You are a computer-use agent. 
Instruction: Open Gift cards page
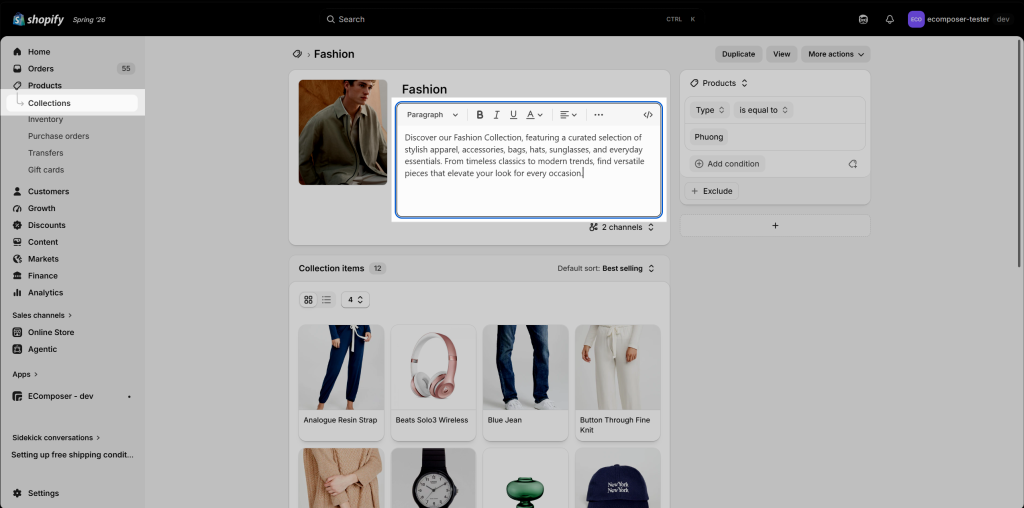pos(46,170)
